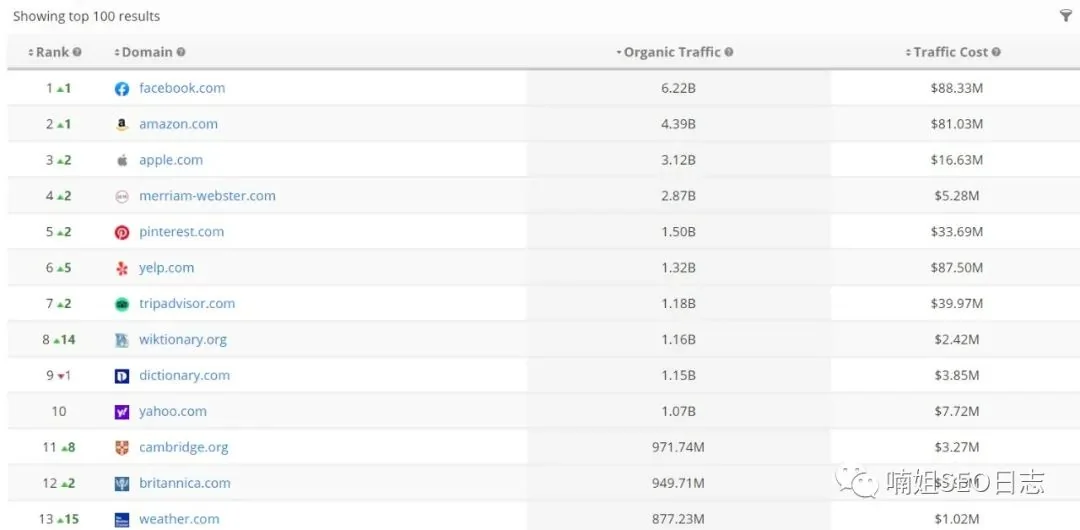Viewport: 1080px width, 530px height.
Task: Click the weather.com favicon
Action: click(x=122, y=520)
